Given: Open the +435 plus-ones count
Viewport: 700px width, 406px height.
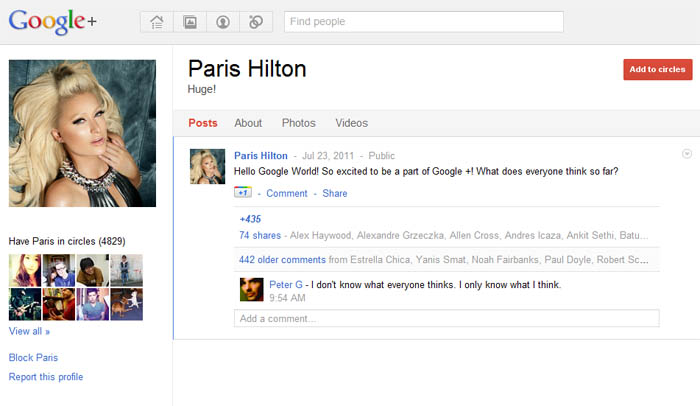Looking at the screenshot, I should pyautogui.click(x=250, y=219).
